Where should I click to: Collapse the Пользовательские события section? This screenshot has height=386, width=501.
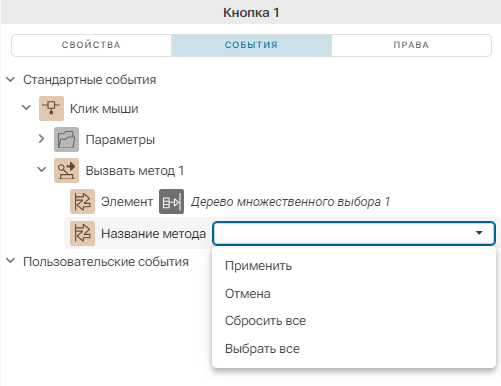11,261
